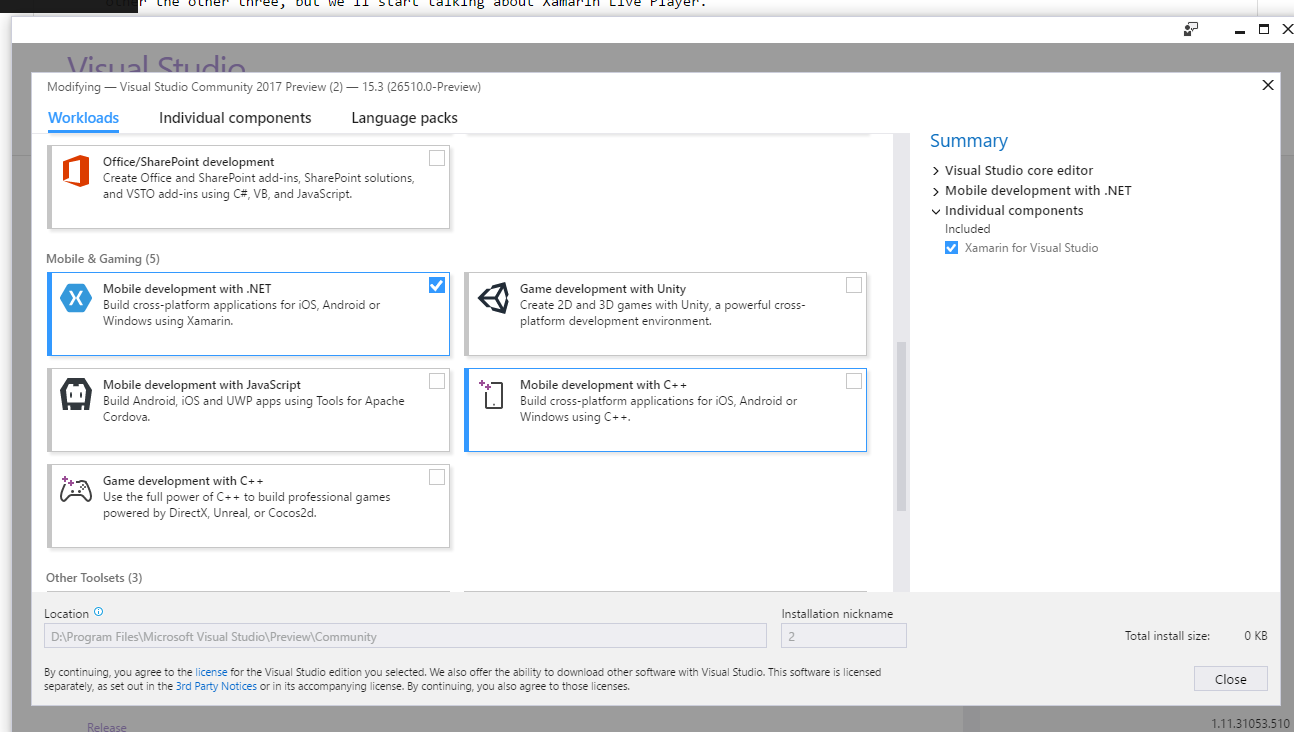Click the Included label under Individual components
1294x732 pixels.
point(967,229)
